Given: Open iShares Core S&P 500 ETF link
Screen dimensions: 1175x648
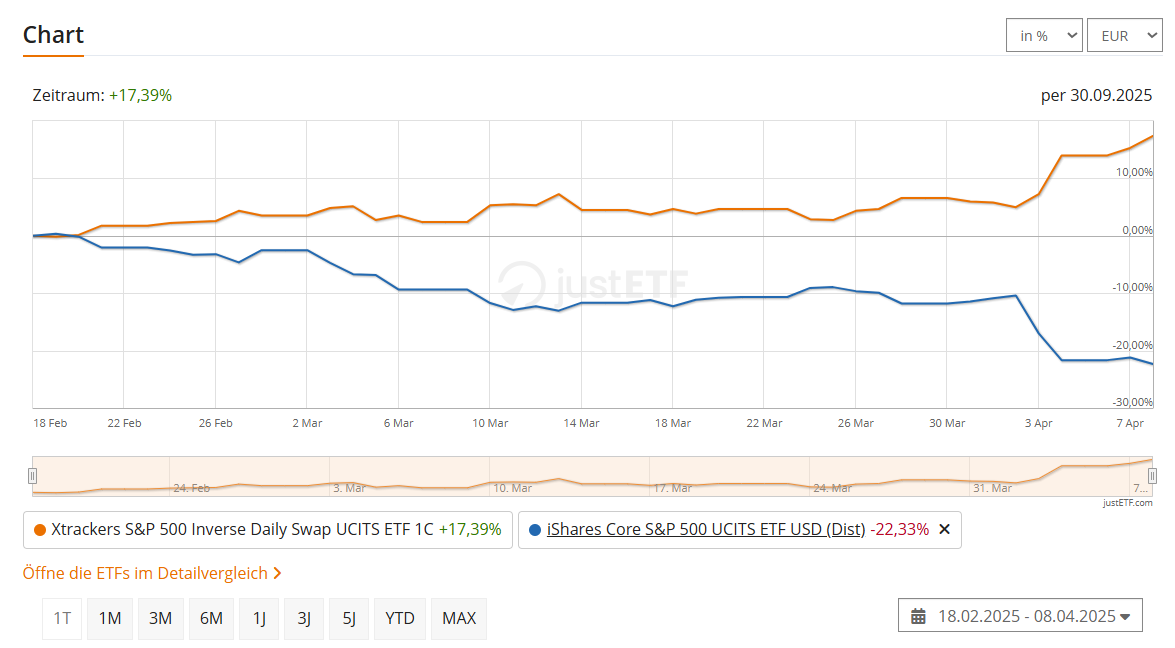Looking at the screenshot, I should click(706, 530).
